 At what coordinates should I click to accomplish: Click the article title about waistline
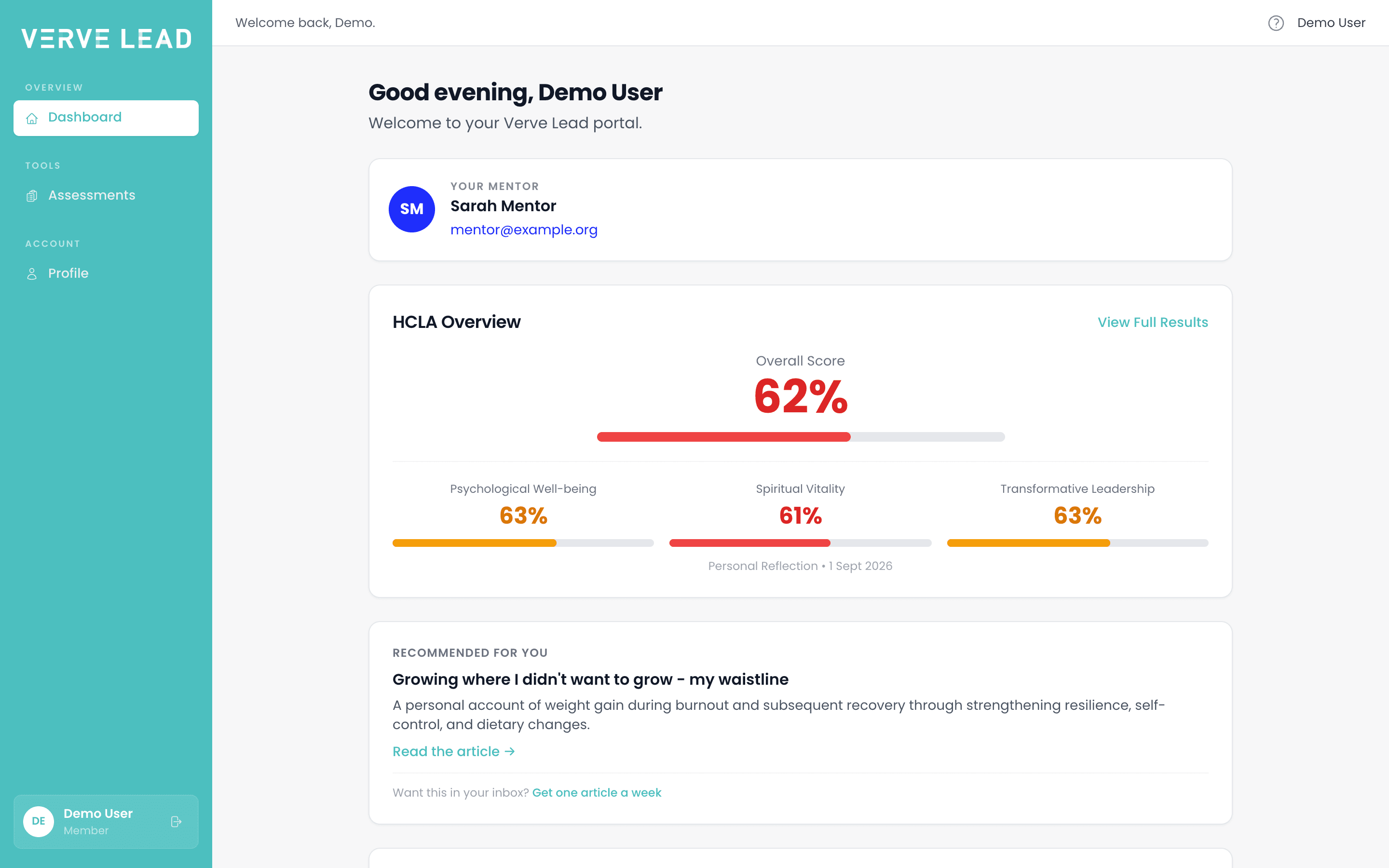[590, 679]
